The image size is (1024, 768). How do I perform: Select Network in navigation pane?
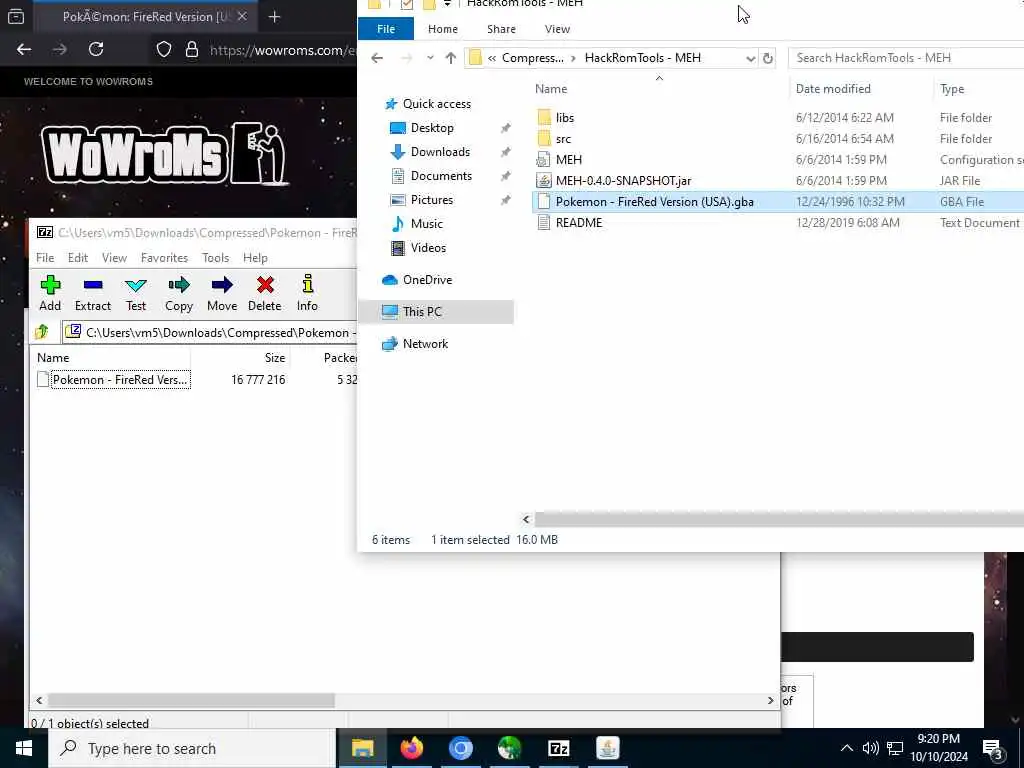coord(425,344)
